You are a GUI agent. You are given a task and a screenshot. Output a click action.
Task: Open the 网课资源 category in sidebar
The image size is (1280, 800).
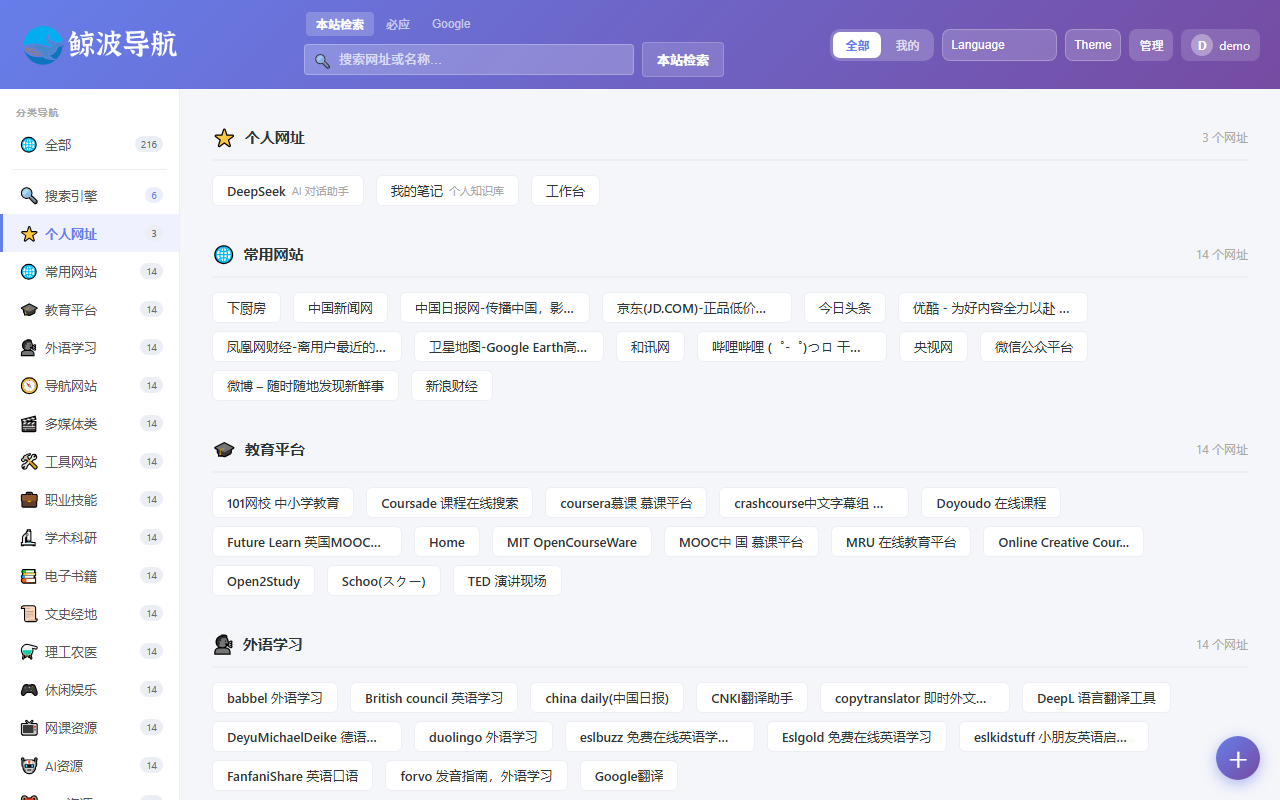90,728
